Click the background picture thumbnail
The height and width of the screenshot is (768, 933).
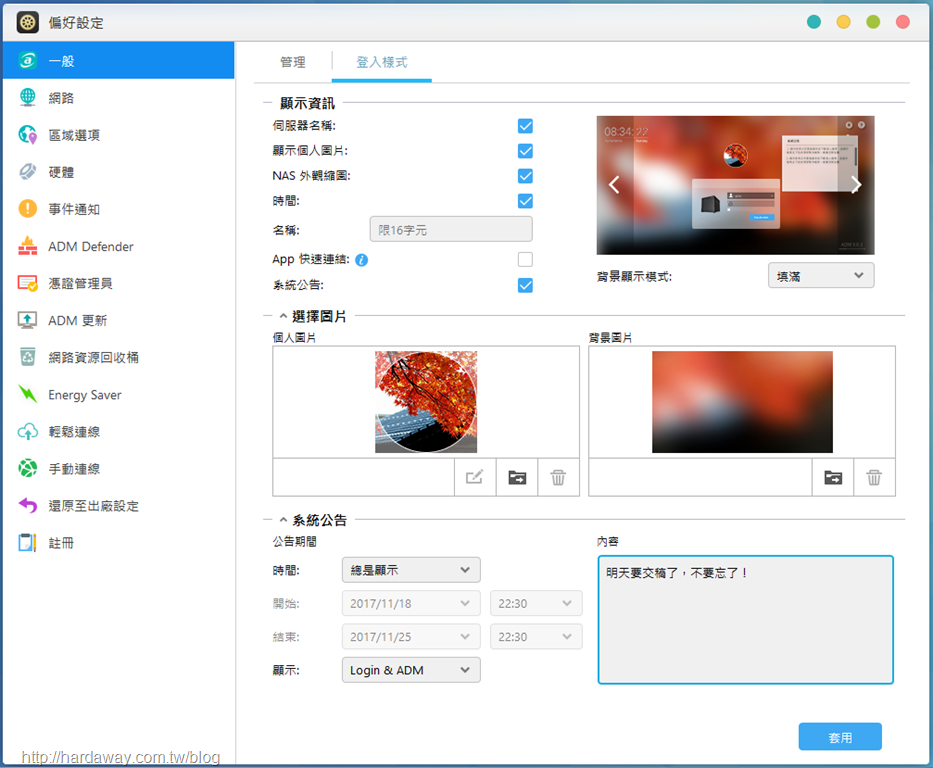742,402
